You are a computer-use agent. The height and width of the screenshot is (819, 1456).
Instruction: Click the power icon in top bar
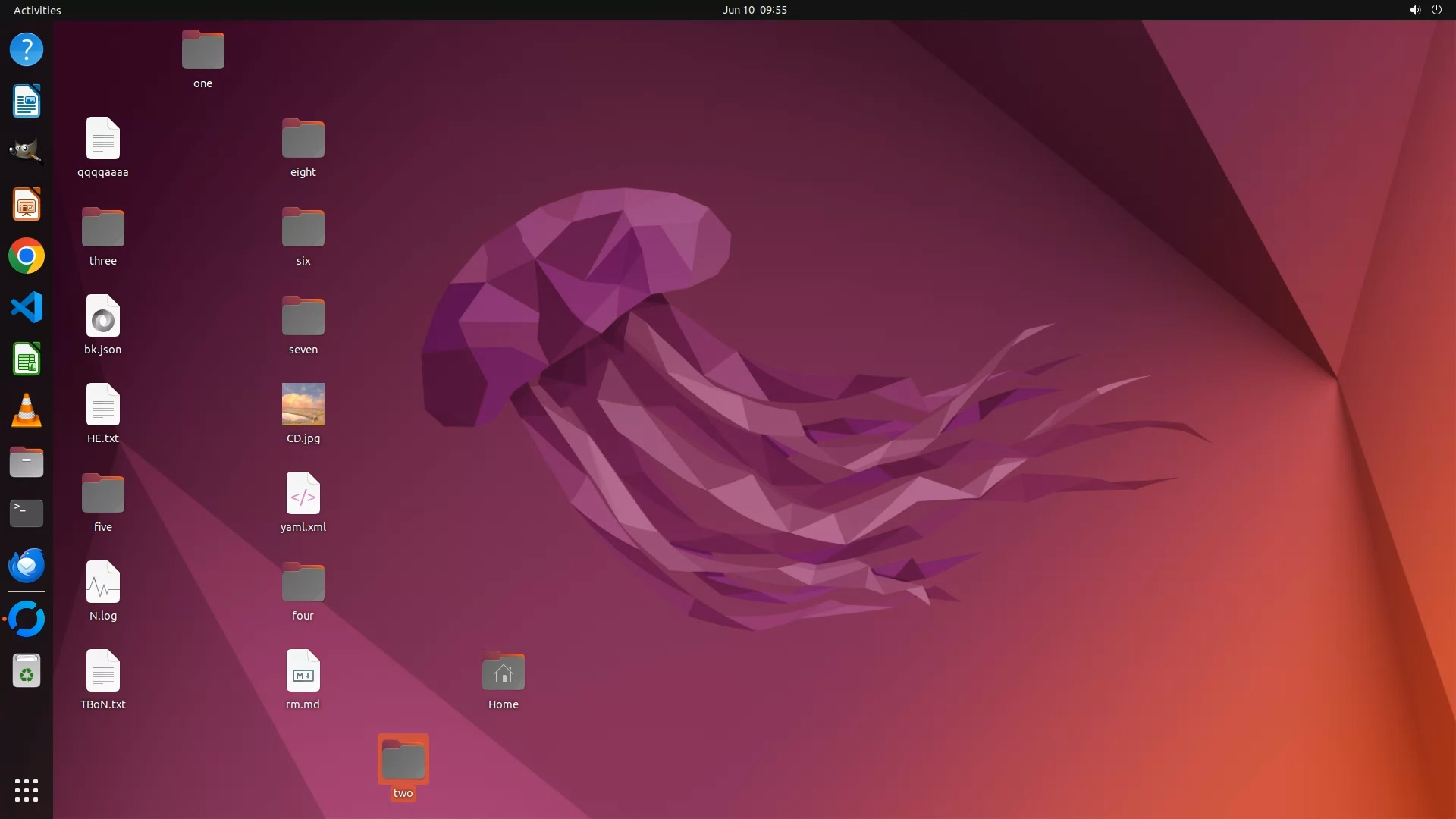point(1436,10)
